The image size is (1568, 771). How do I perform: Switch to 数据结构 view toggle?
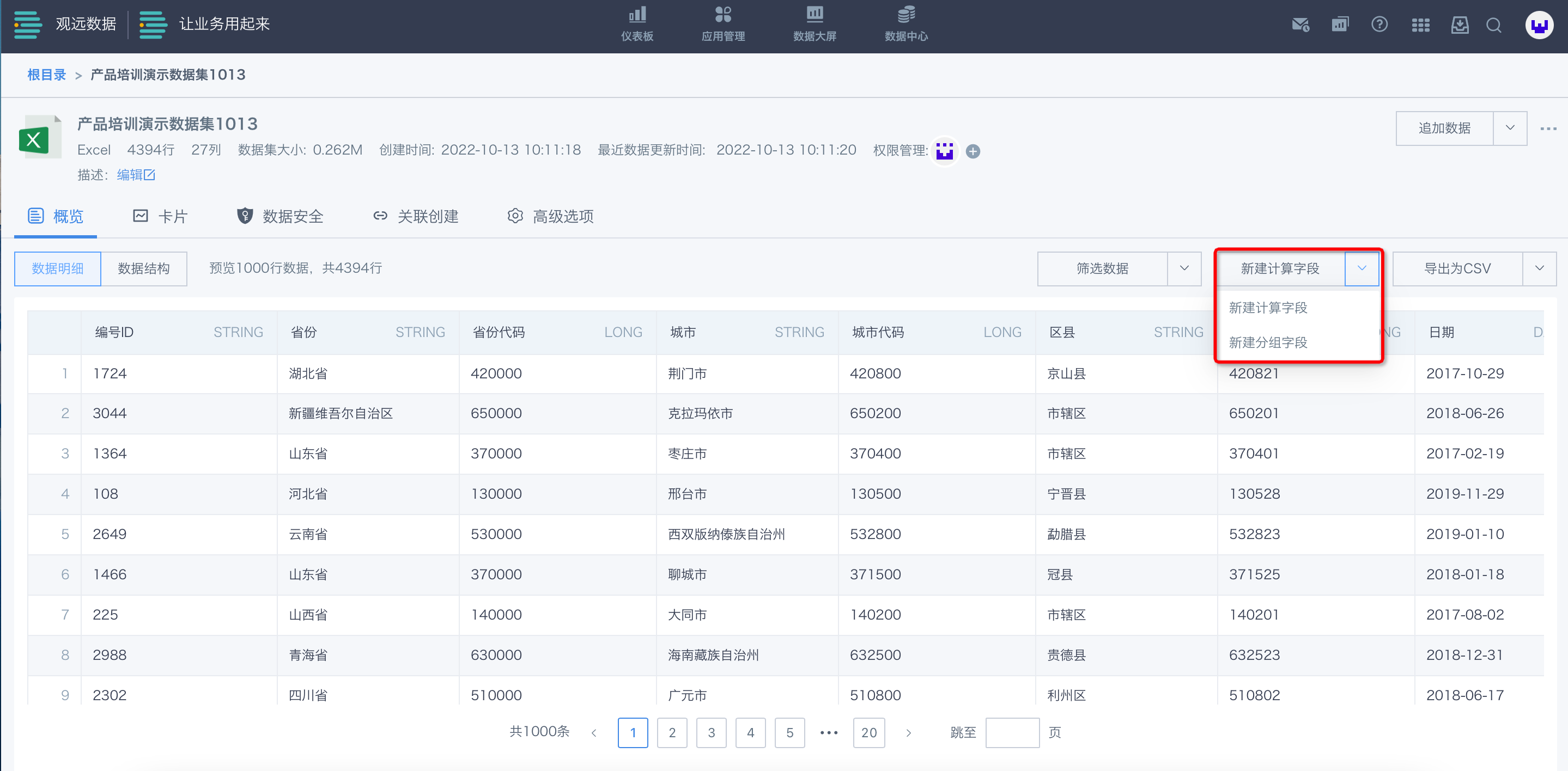pos(144,268)
